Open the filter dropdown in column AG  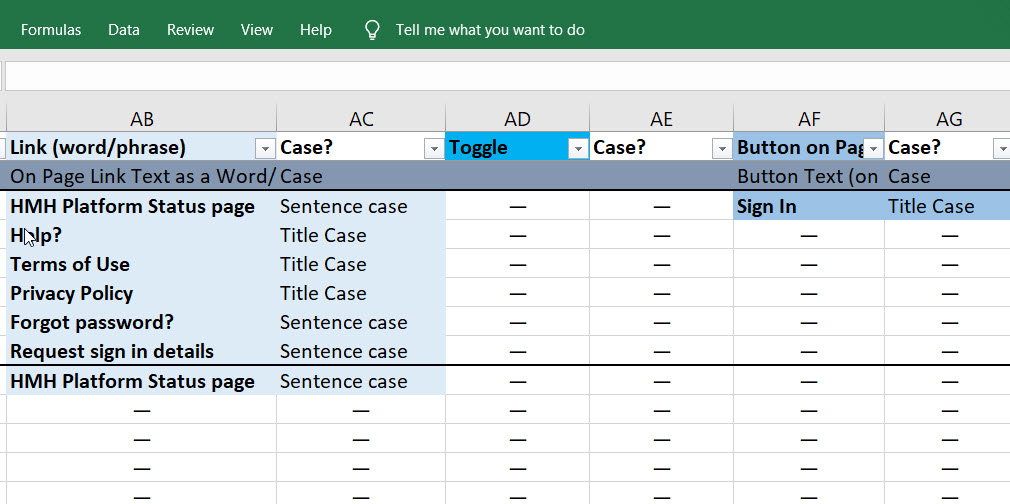pos(1001,148)
